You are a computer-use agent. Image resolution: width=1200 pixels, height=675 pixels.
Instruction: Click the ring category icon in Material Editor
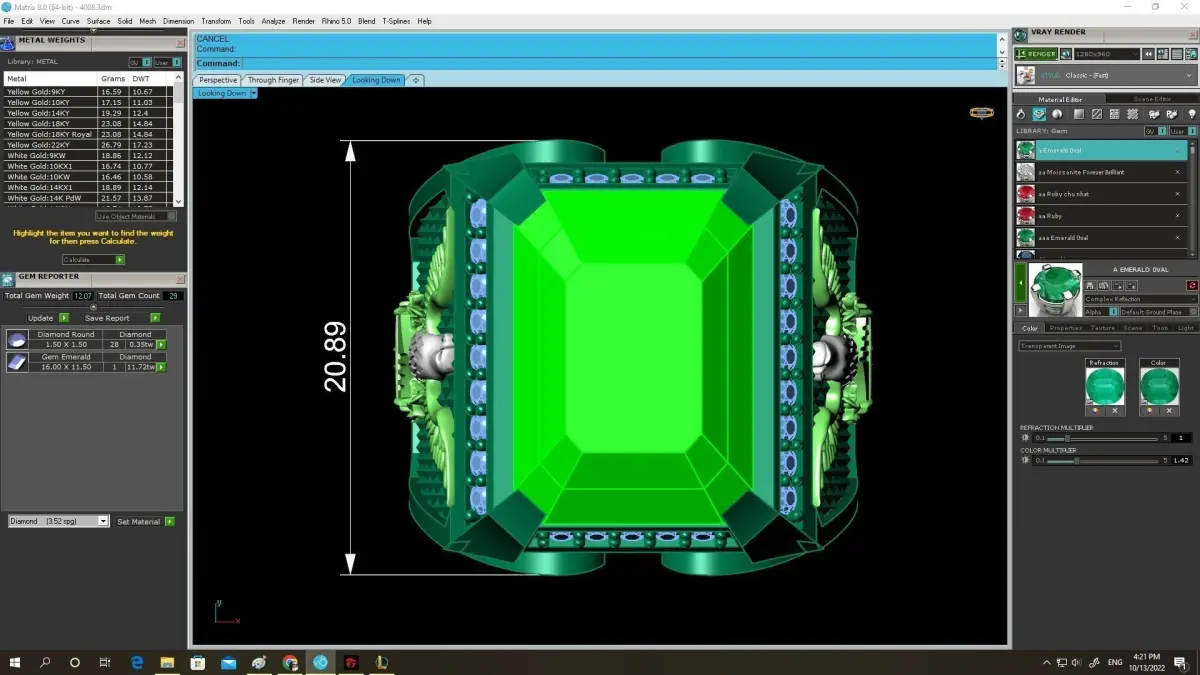tap(1021, 115)
